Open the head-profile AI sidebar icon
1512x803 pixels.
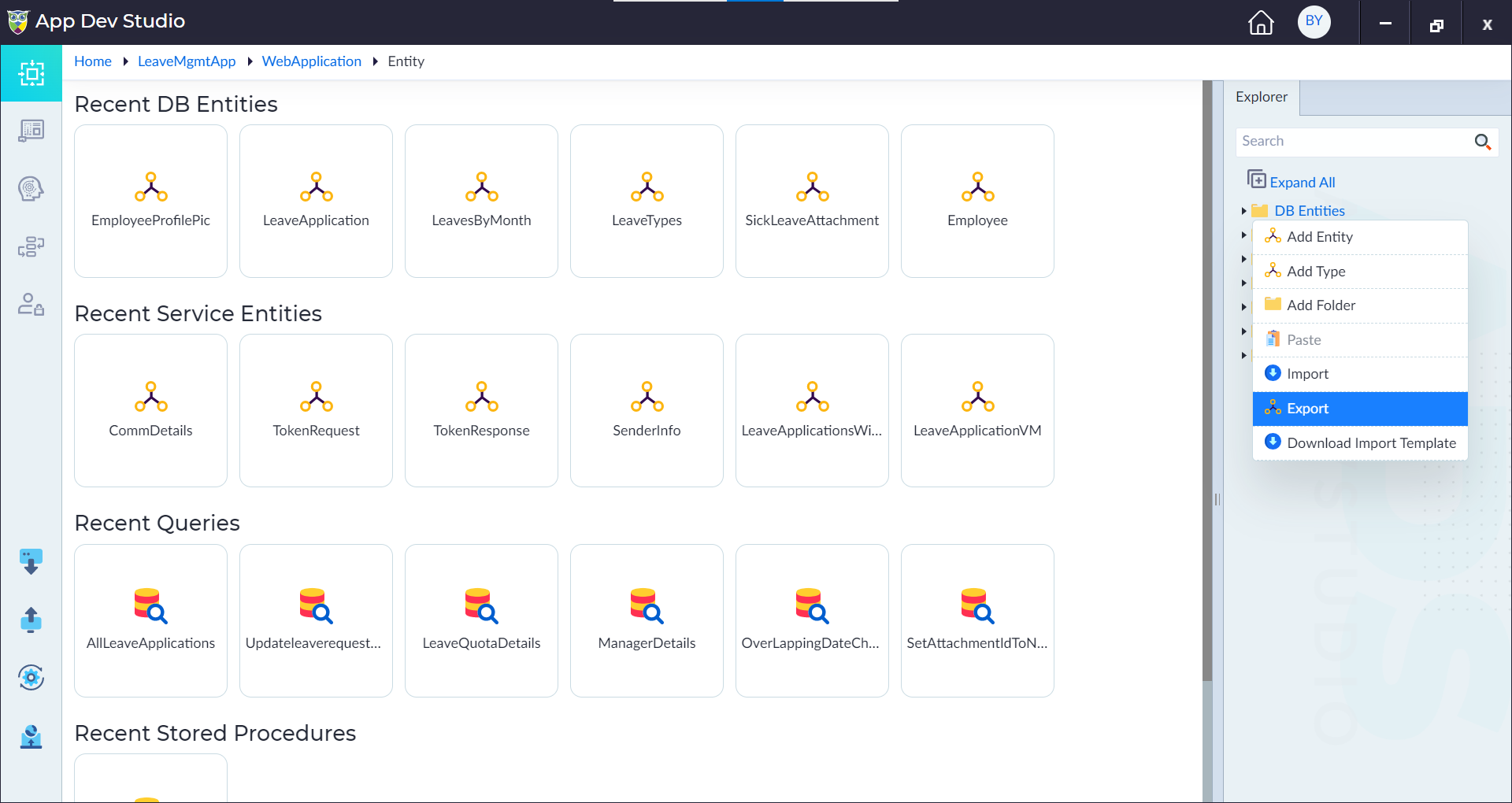click(31, 189)
